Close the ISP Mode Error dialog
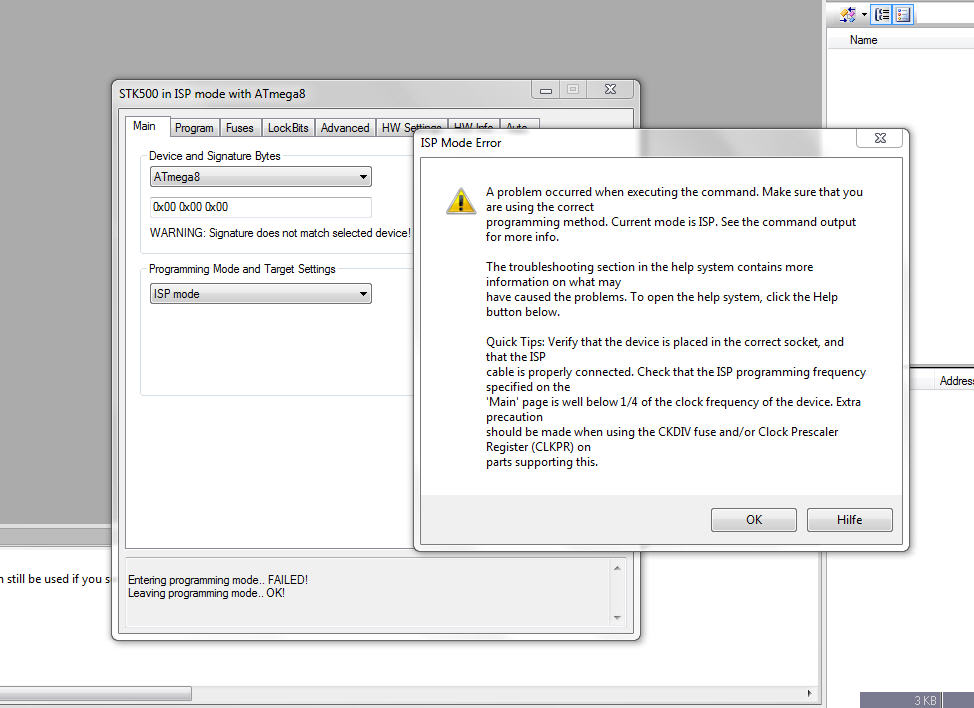The height and width of the screenshot is (708, 974). pyautogui.click(x=880, y=138)
